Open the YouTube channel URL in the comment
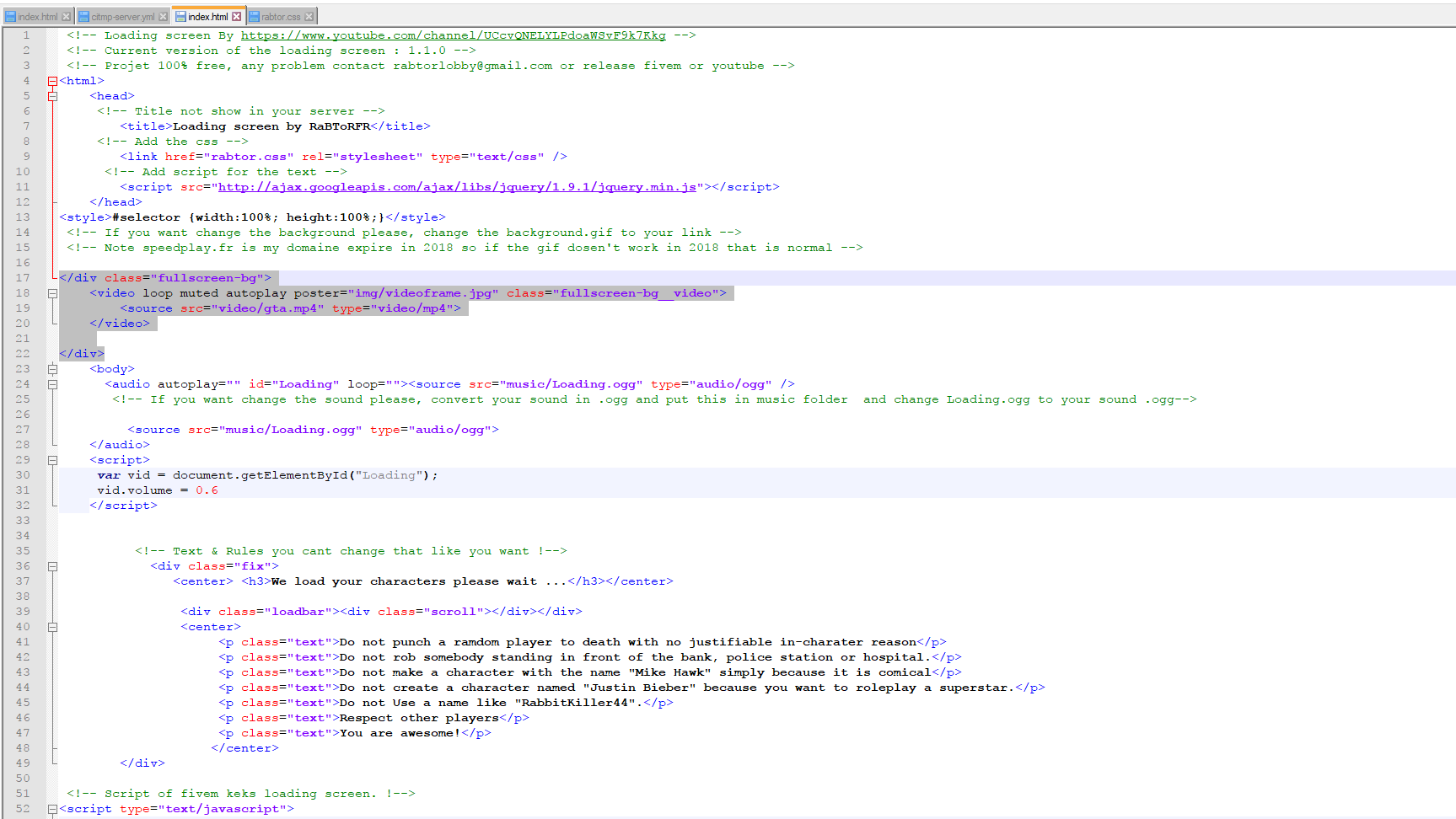This screenshot has height=819, width=1456. 454,35
